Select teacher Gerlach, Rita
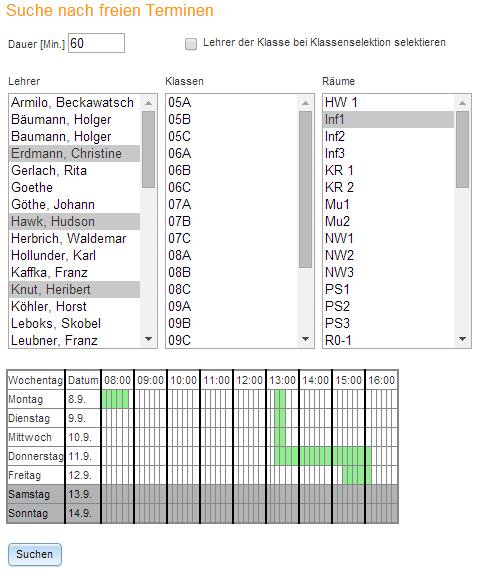Viewport: 502px width, 579px height. tap(74, 171)
